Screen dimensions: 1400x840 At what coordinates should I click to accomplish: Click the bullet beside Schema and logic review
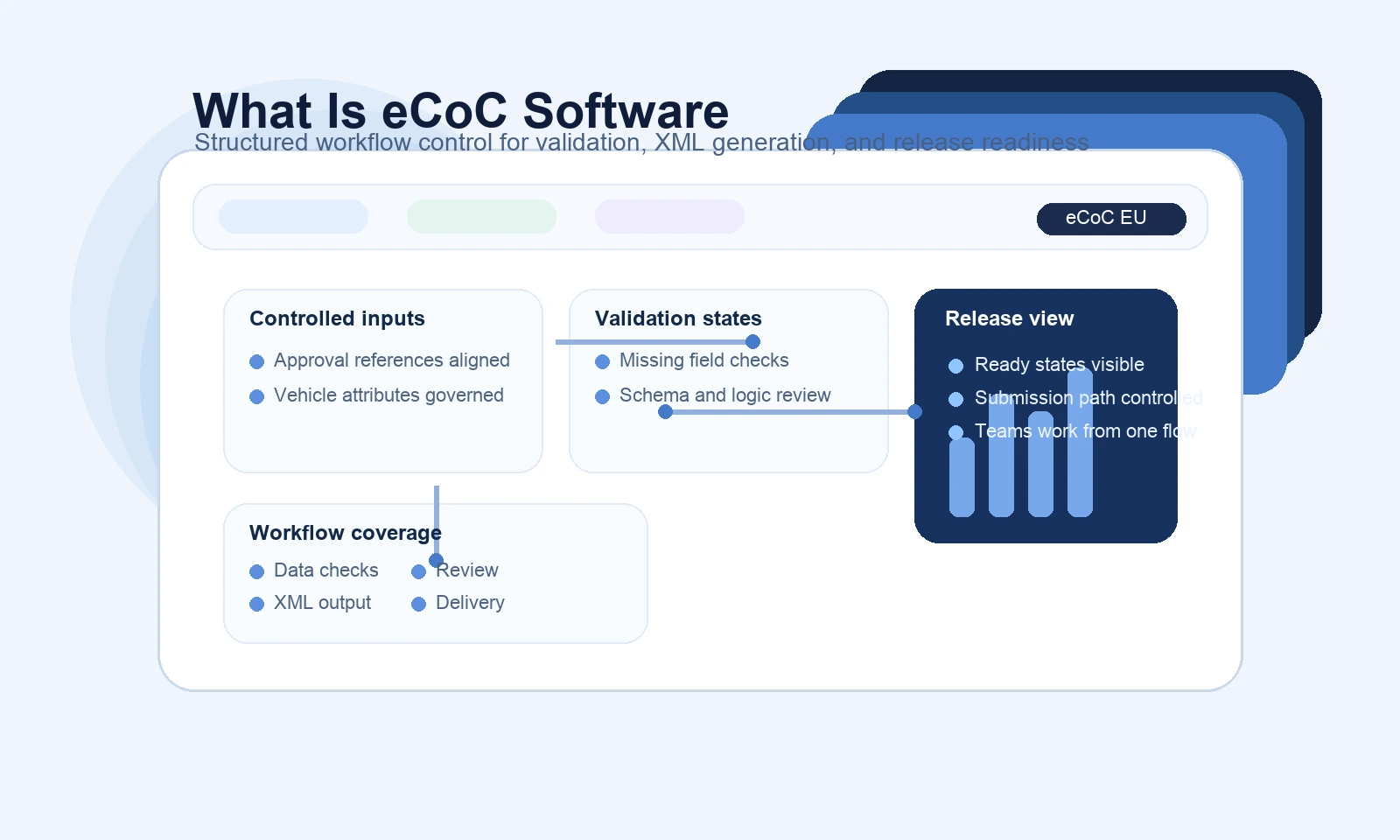point(602,396)
